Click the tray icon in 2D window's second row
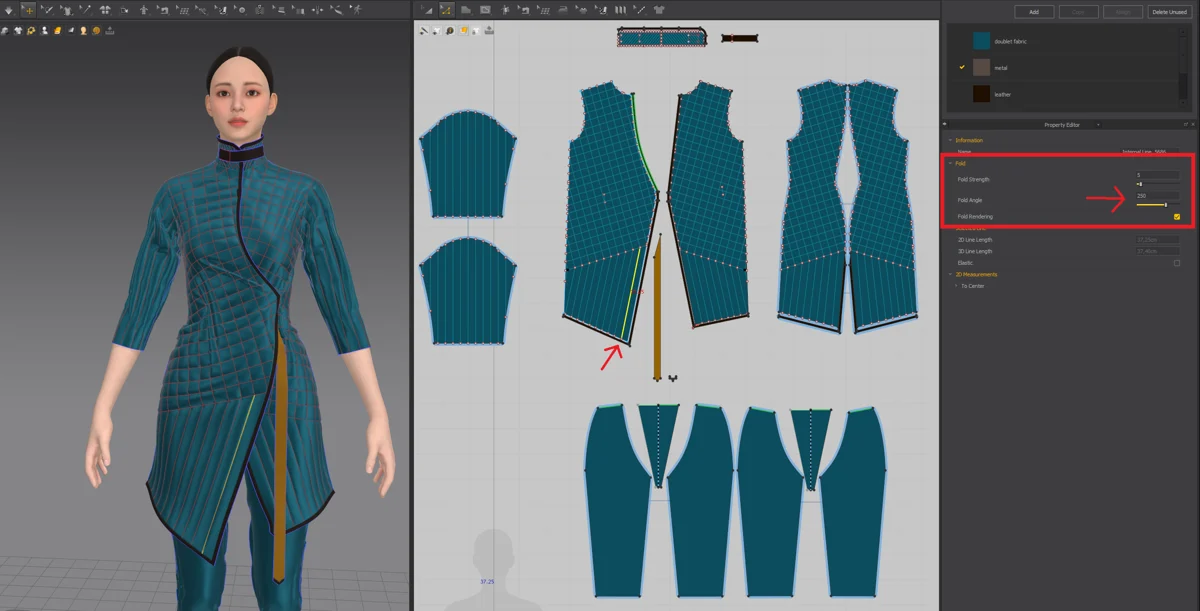 pyautogui.click(x=489, y=31)
